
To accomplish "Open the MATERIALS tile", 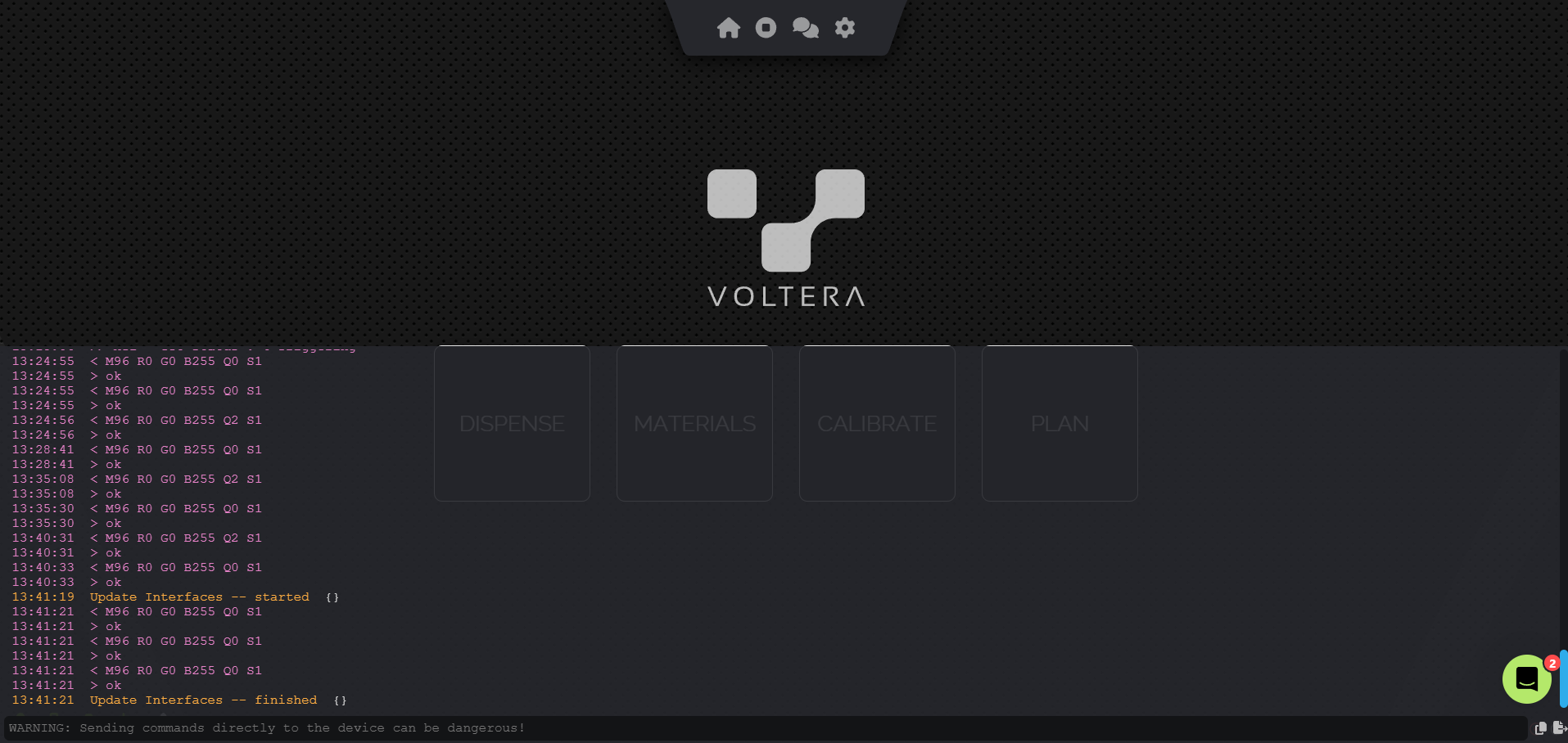I will pyautogui.click(x=694, y=423).
